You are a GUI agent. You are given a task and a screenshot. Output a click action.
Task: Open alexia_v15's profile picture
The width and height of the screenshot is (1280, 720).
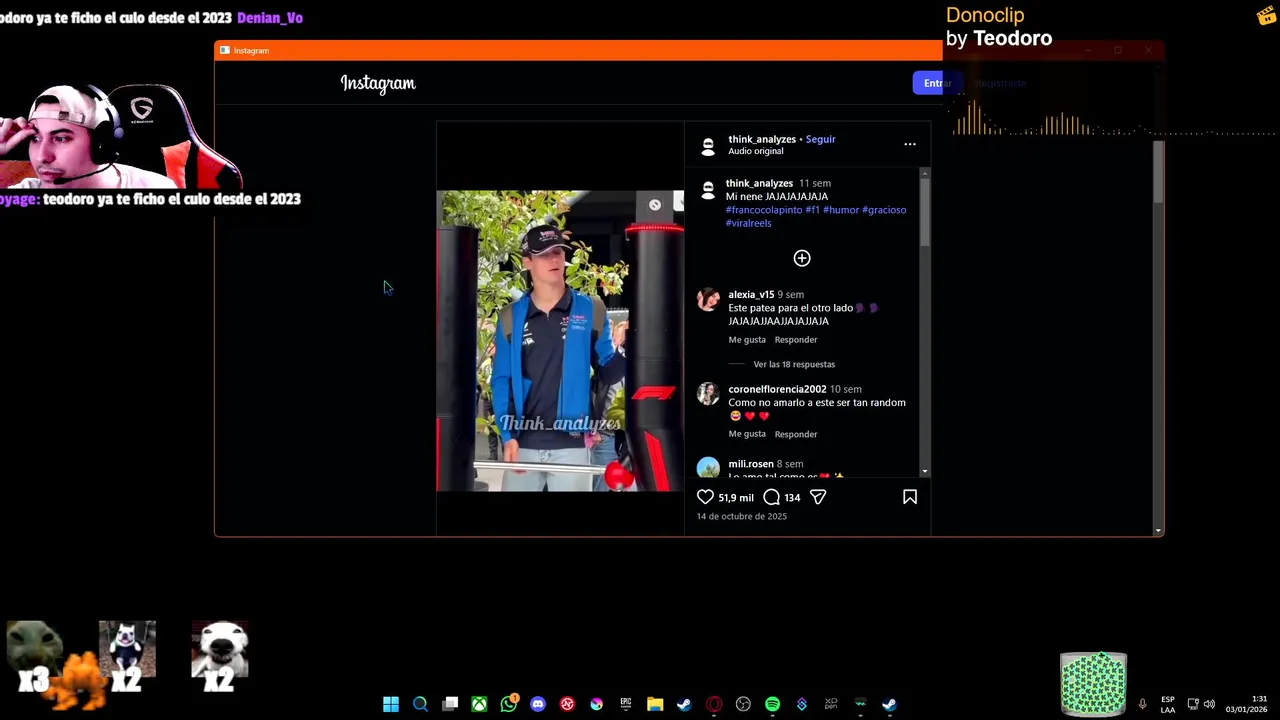[708, 300]
